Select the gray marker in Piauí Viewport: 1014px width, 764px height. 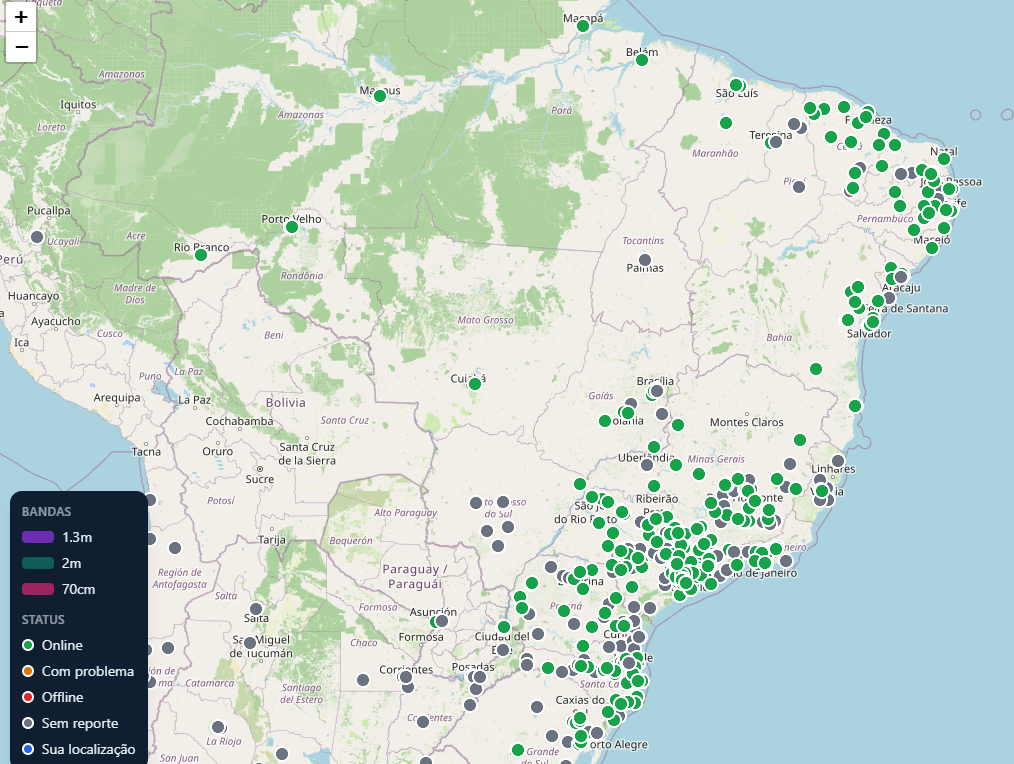coord(799,187)
